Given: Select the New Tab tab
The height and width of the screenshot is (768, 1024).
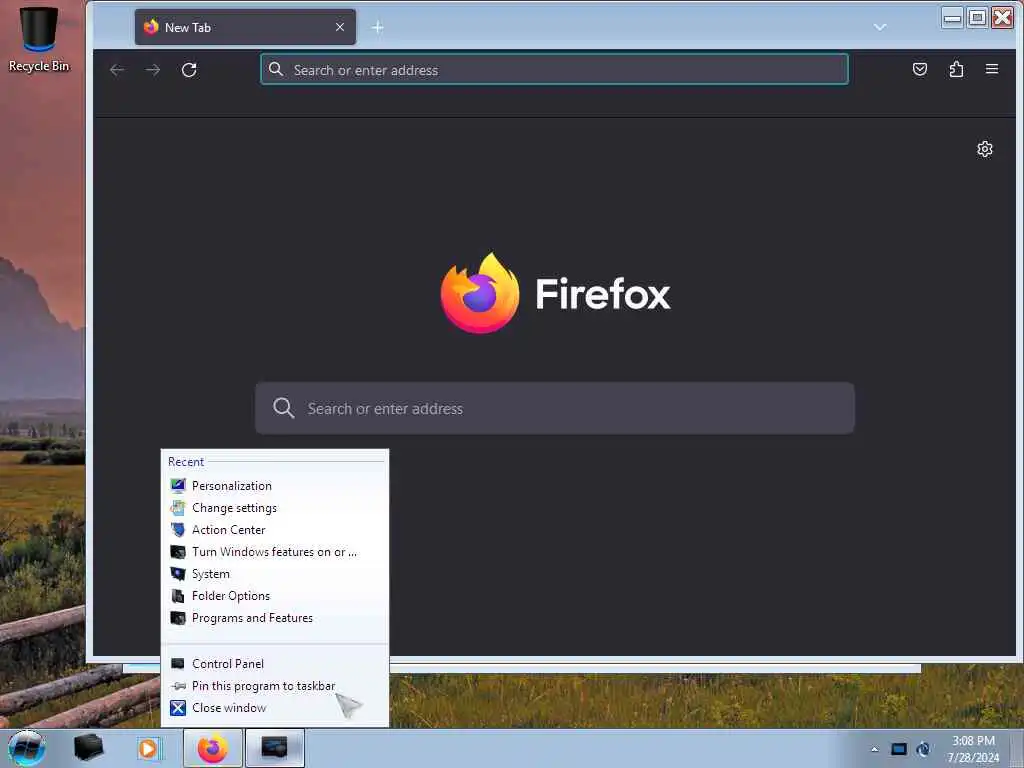Looking at the screenshot, I should click(245, 27).
